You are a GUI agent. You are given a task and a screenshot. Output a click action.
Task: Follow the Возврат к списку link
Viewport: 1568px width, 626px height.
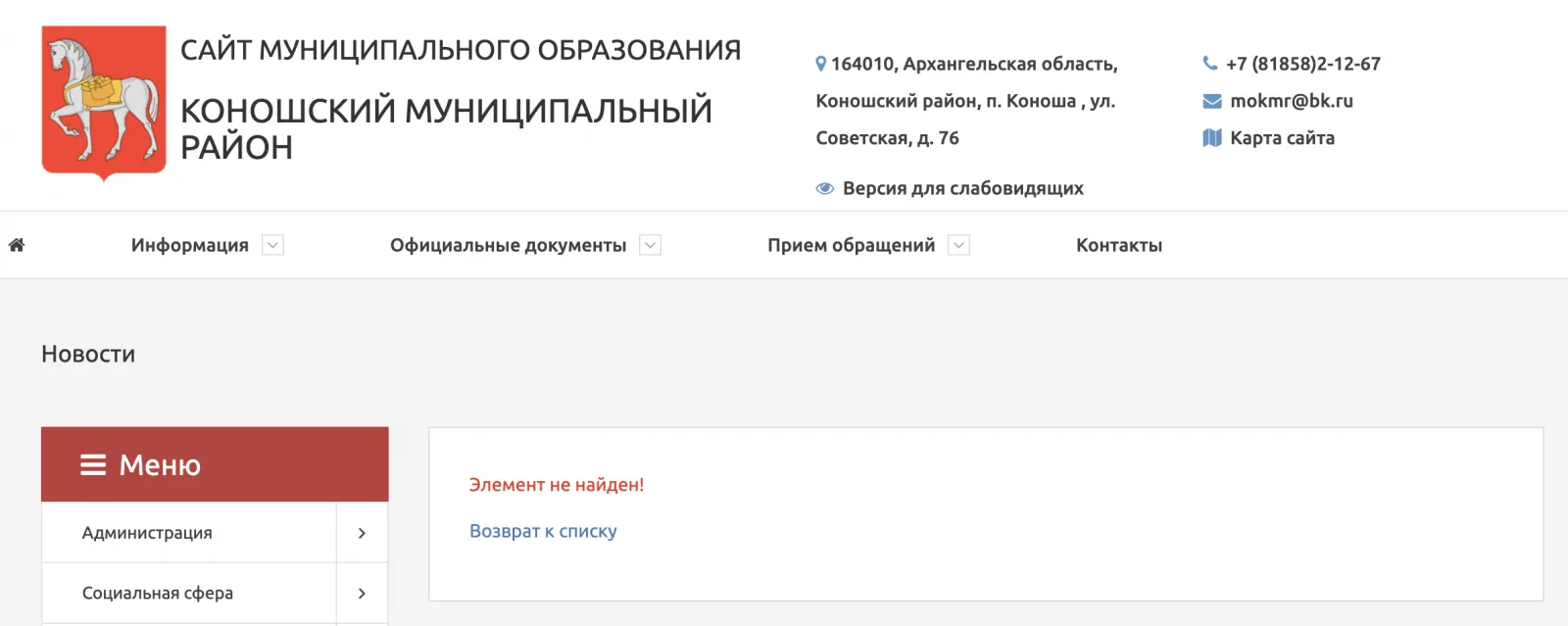tap(543, 531)
